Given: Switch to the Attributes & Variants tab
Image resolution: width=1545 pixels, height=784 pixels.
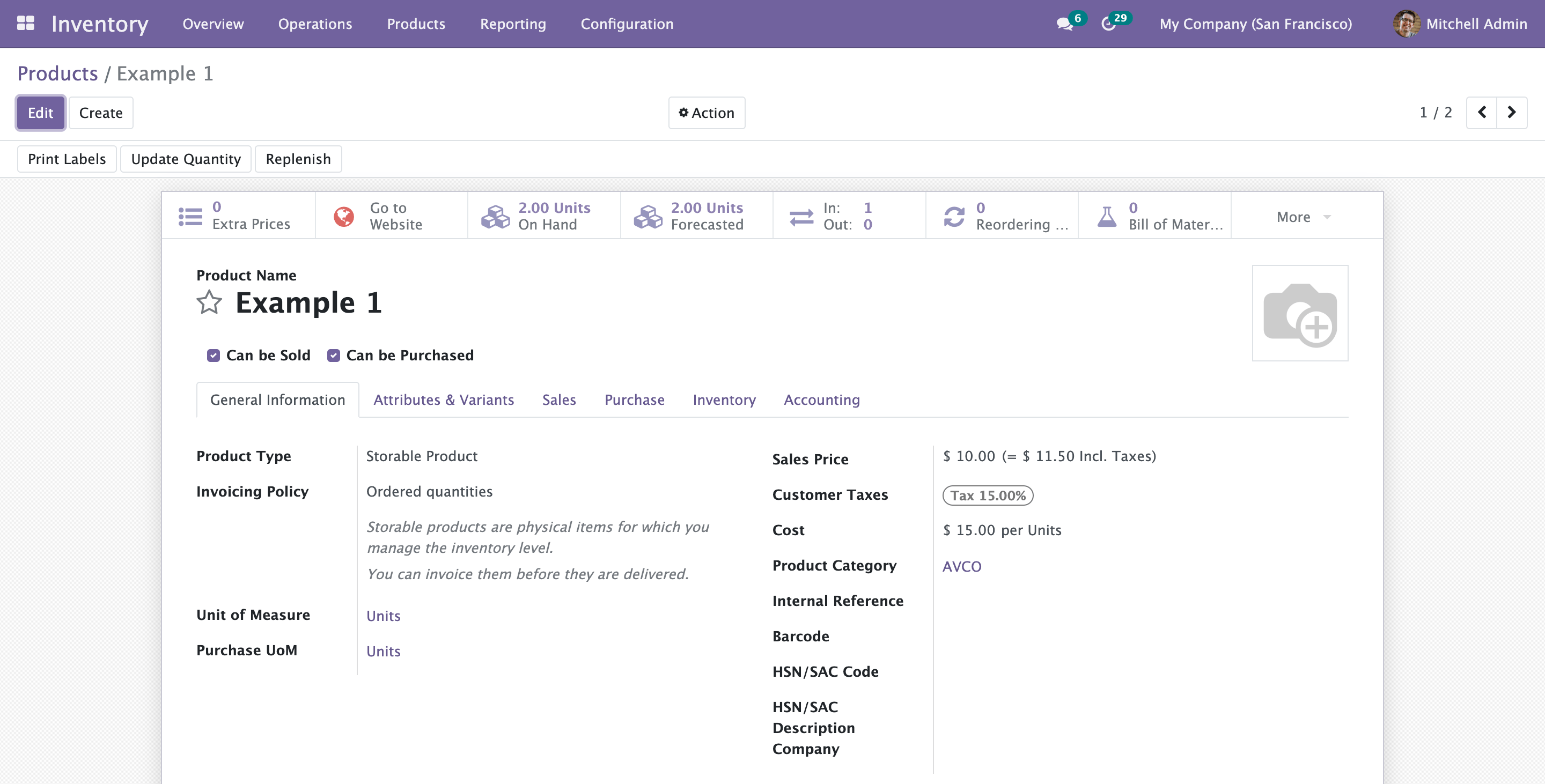Looking at the screenshot, I should pyautogui.click(x=443, y=400).
